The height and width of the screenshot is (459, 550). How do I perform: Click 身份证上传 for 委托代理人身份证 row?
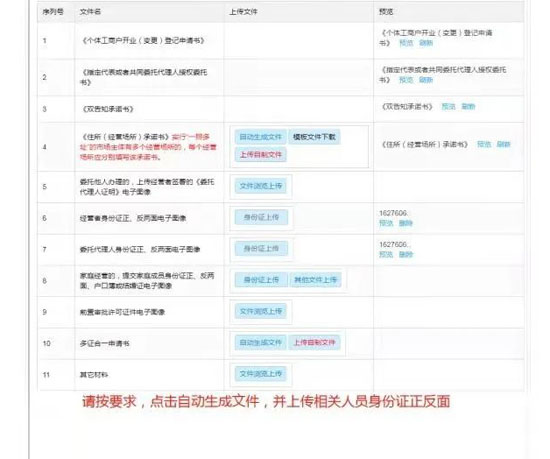point(261,249)
